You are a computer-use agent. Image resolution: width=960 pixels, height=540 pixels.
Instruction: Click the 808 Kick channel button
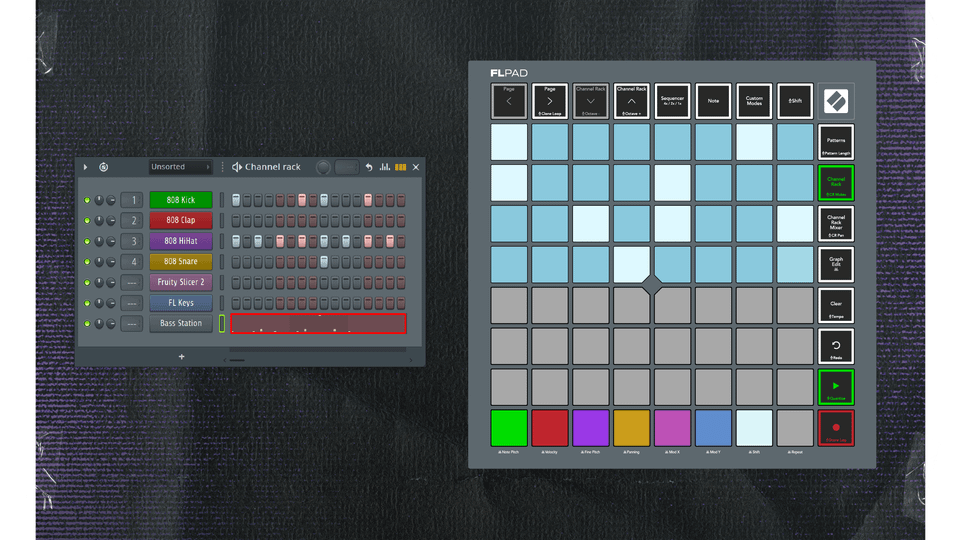point(181,200)
